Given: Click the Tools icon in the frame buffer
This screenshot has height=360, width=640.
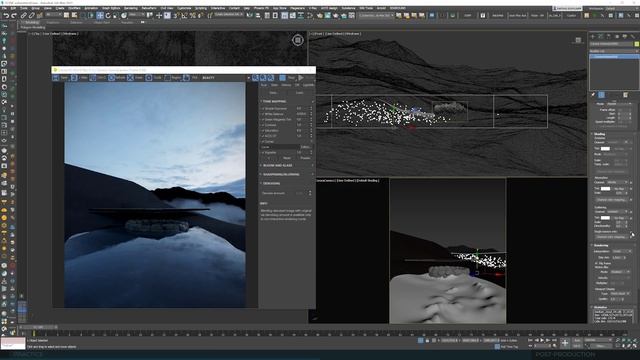Looking at the screenshot, I should pos(149,78).
